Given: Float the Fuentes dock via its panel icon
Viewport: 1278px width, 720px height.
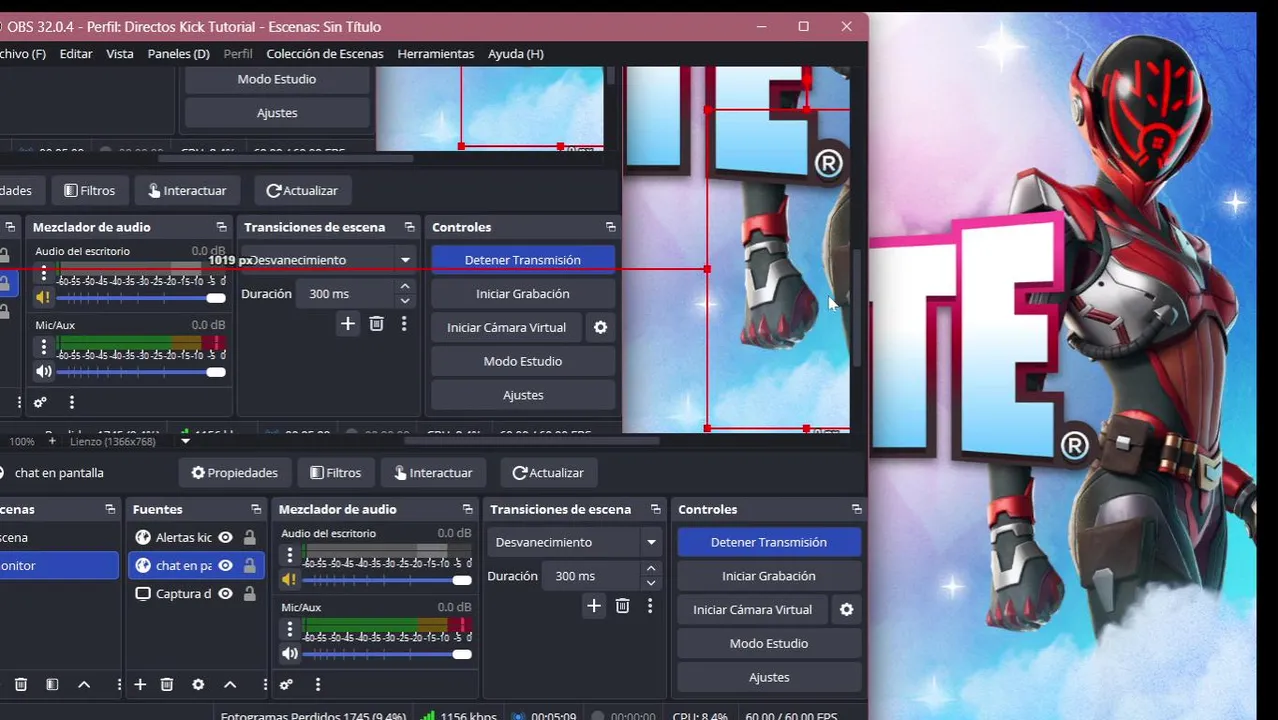Looking at the screenshot, I should [x=256, y=509].
